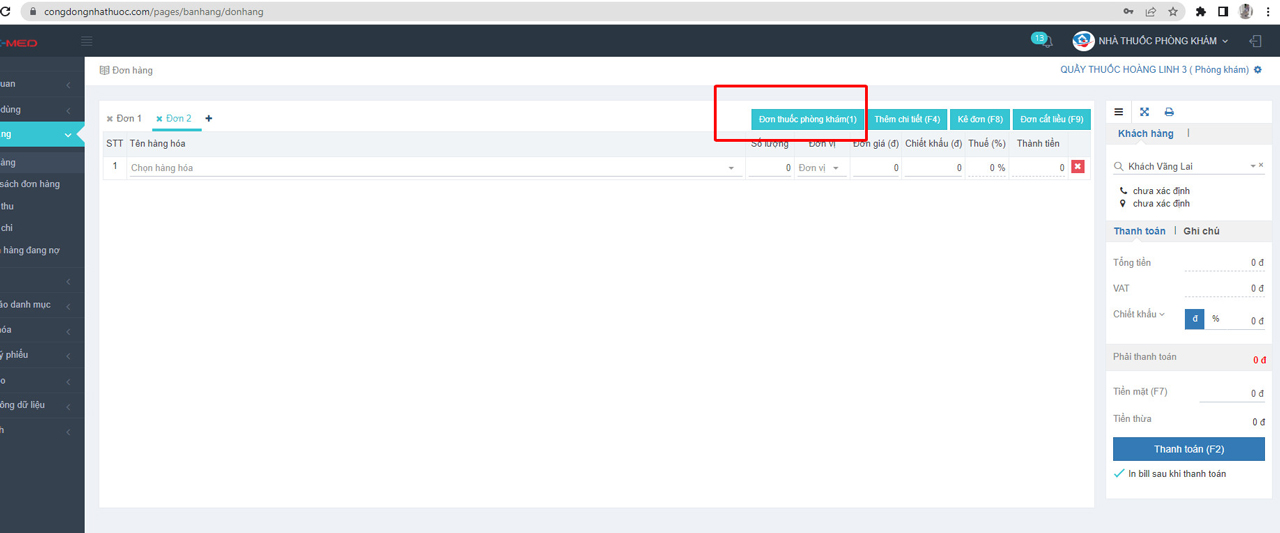Click the logout icon at top right

pyautogui.click(x=1255, y=41)
